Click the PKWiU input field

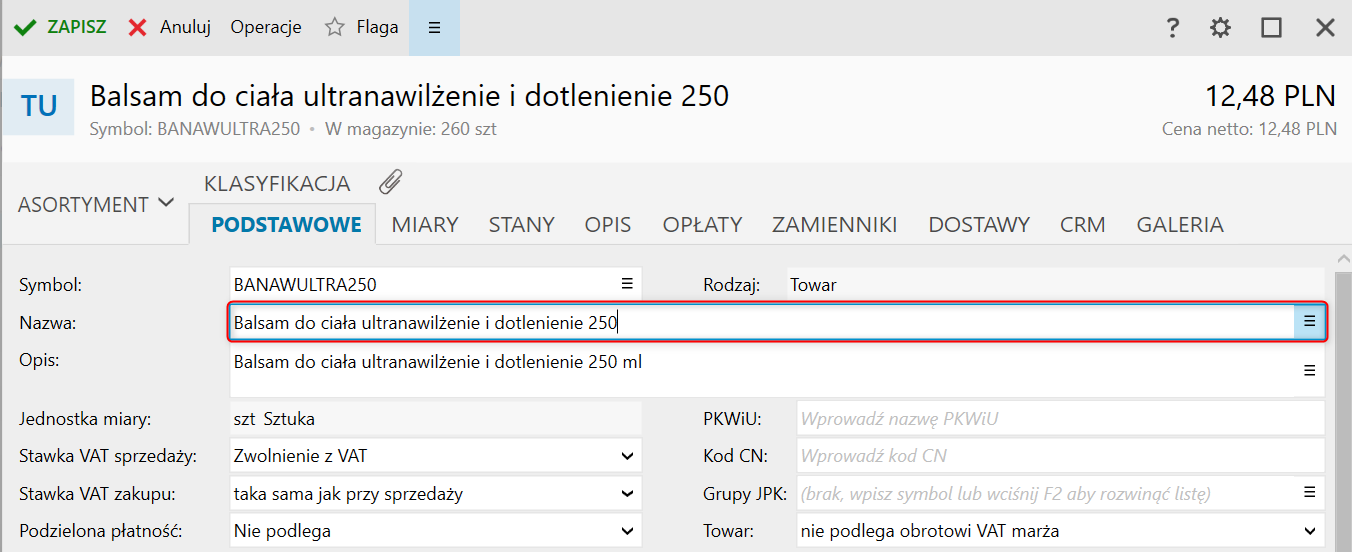click(1060, 419)
